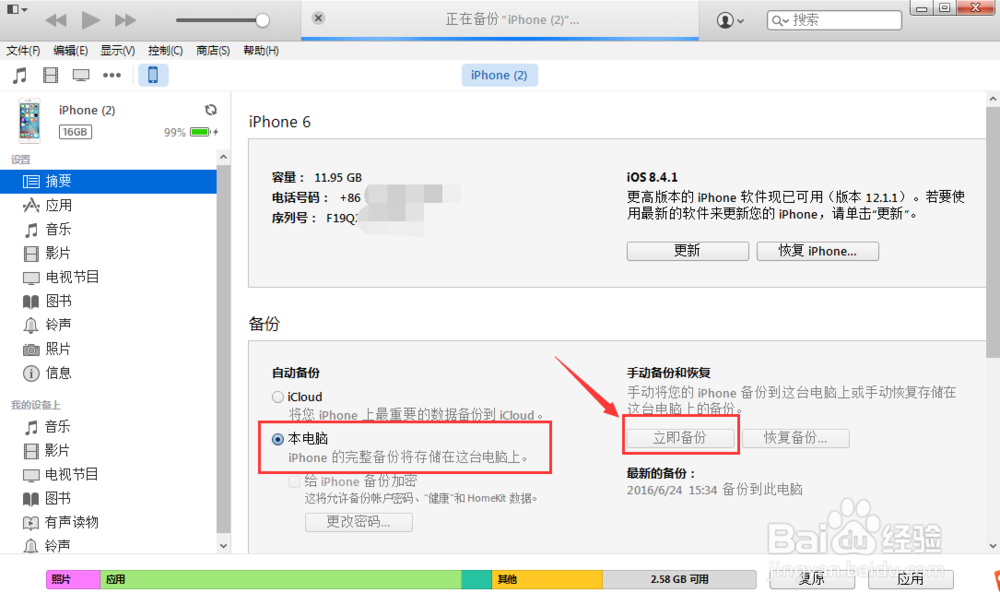This screenshot has height=605, width=1000.
Task: Click the 其他 segment of storage bar
Action: point(547,579)
